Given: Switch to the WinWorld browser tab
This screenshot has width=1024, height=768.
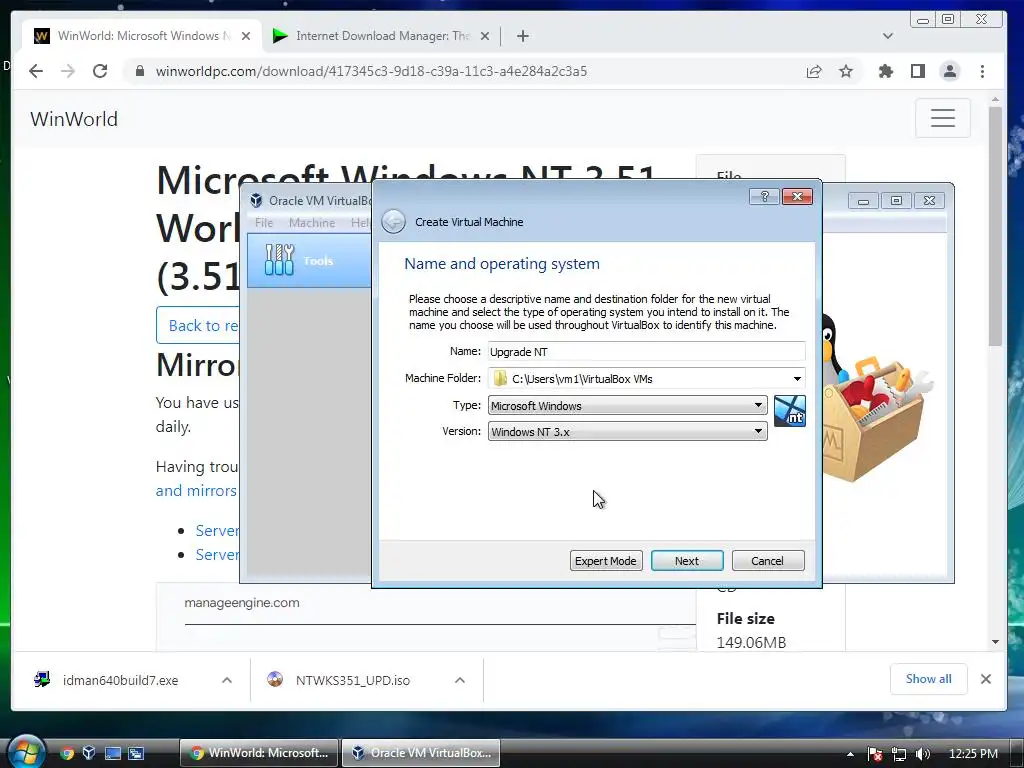Looking at the screenshot, I should pyautogui.click(x=142, y=36).
